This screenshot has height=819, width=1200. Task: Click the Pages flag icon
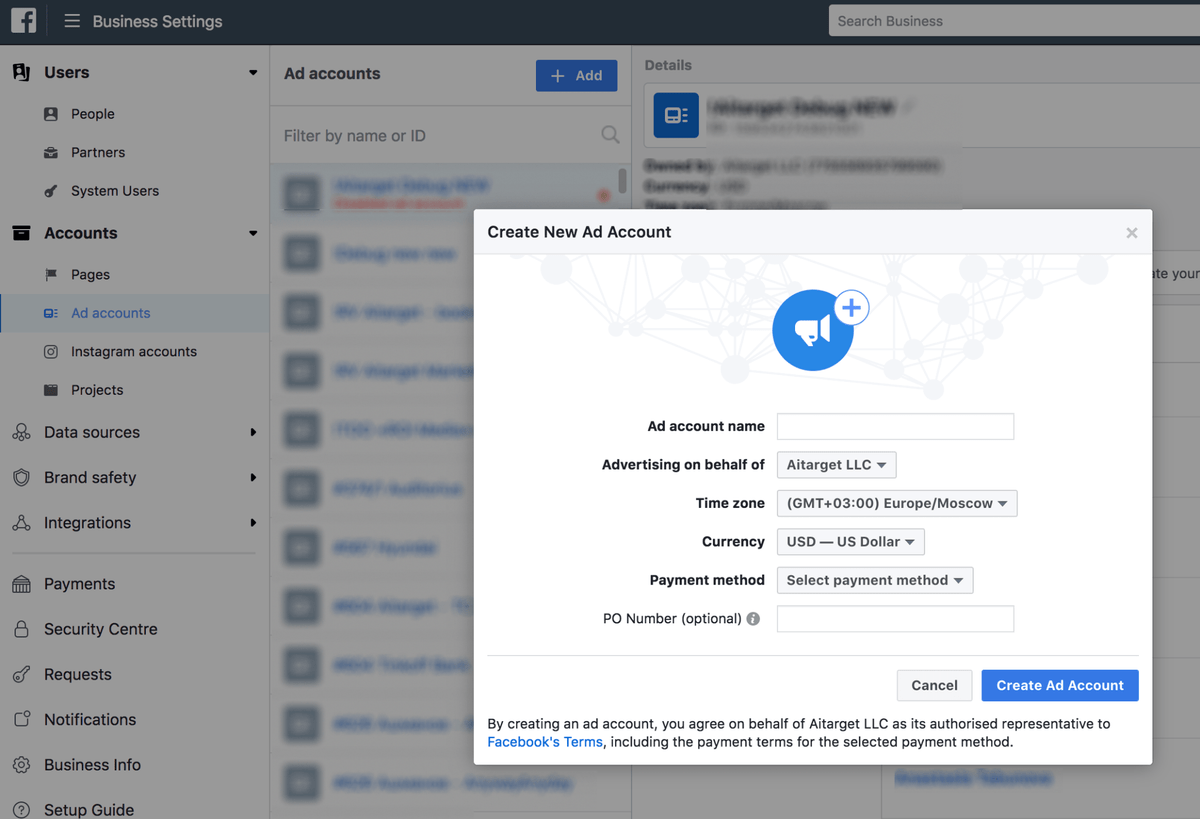tap(51, 275)
